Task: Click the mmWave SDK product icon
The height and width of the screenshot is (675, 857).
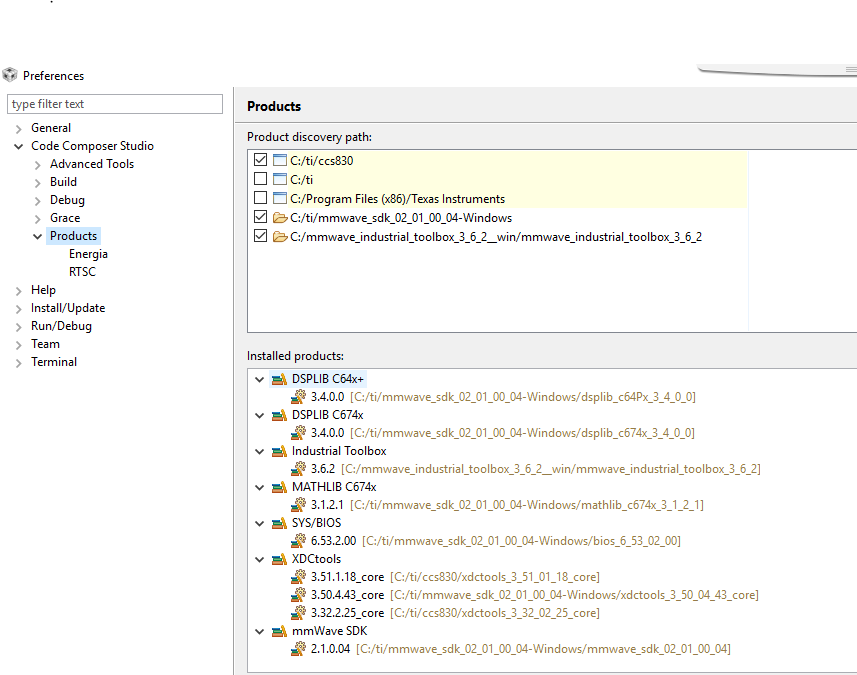Action: tap(279, 631)
